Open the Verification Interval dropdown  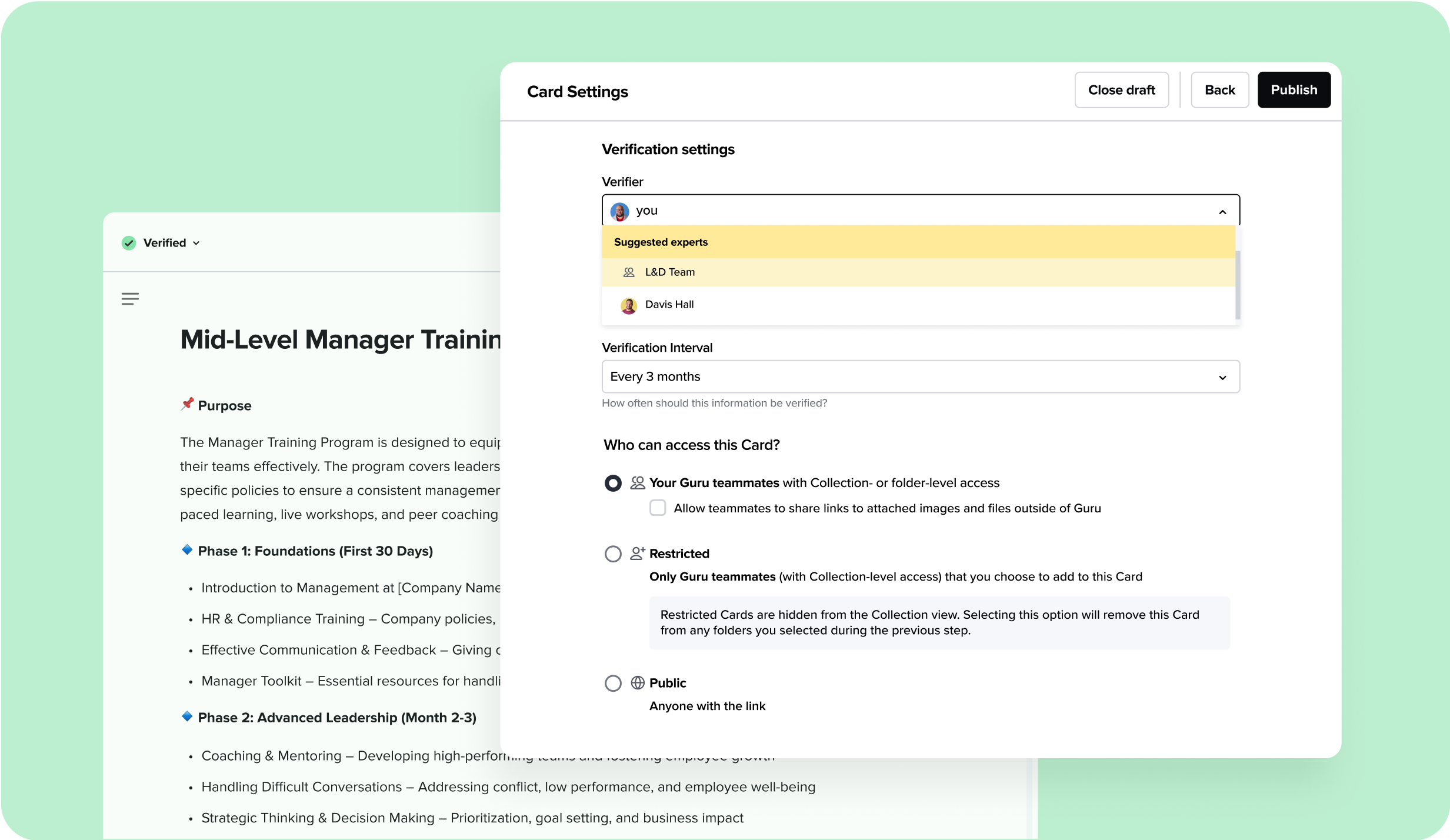tap(920, 377)
